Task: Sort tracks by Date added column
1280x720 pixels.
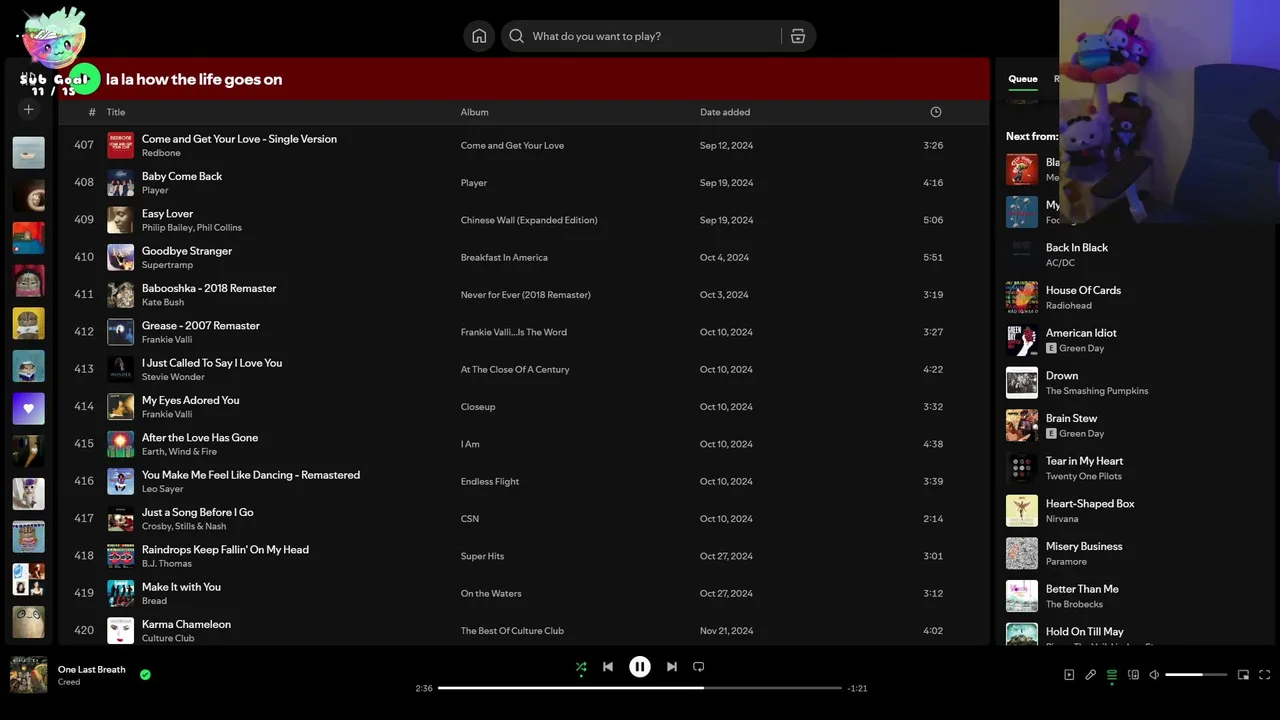Action: pos(725,112)
